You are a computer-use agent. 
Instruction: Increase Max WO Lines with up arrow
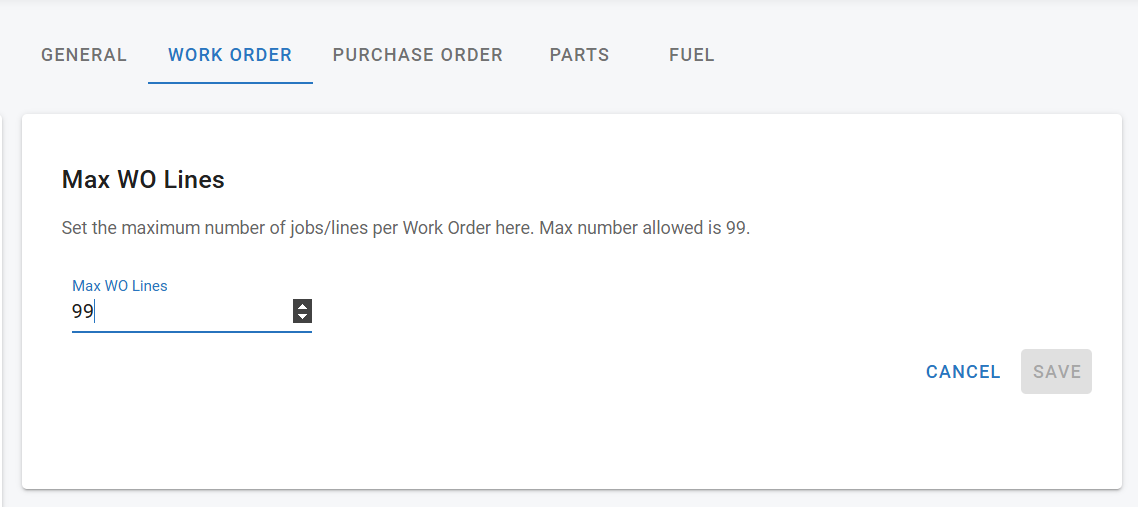click(302, 306)
